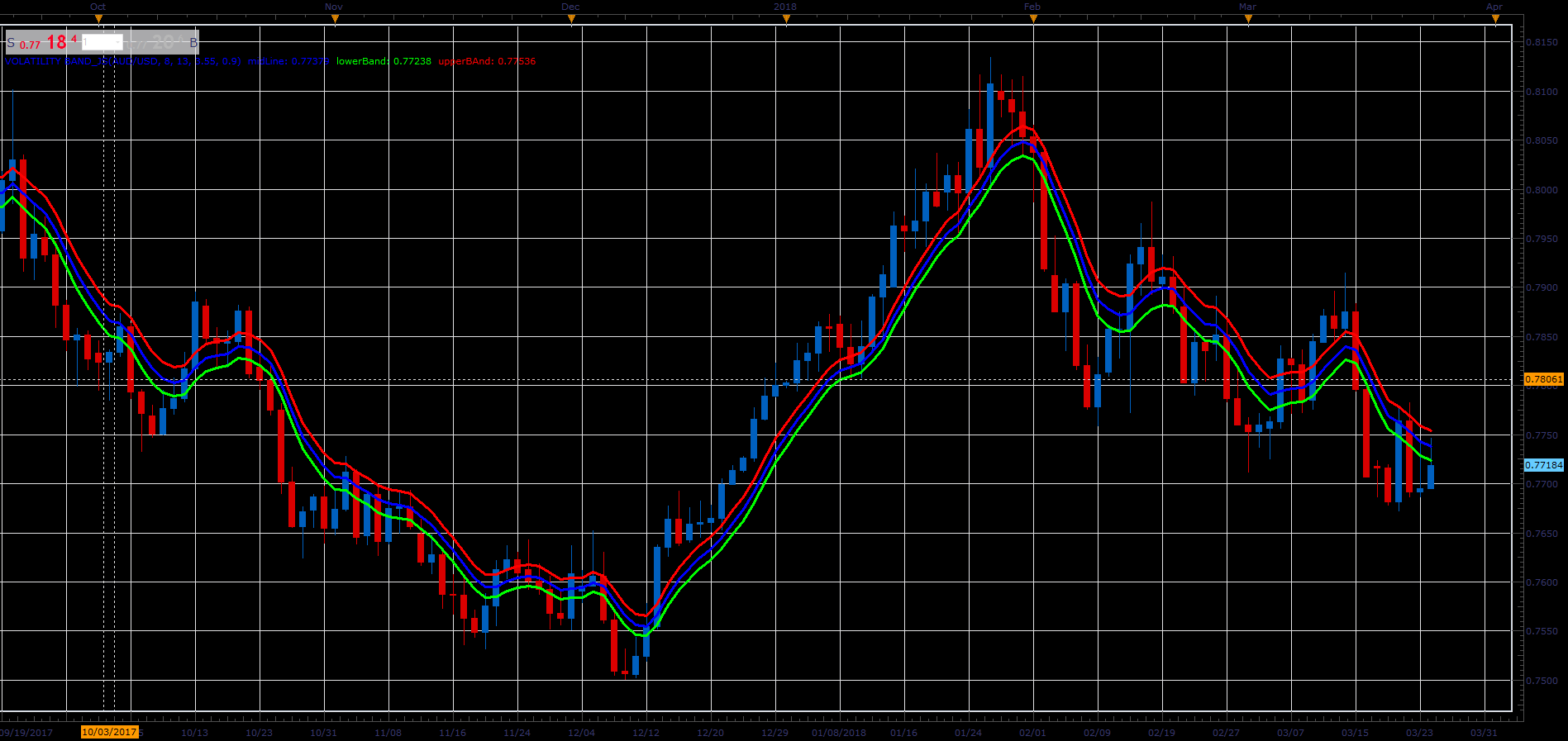This screenshot has width=1568, height=741.
Task: Click the midLine: 0.77379 value
Action: tap(288, 61)
